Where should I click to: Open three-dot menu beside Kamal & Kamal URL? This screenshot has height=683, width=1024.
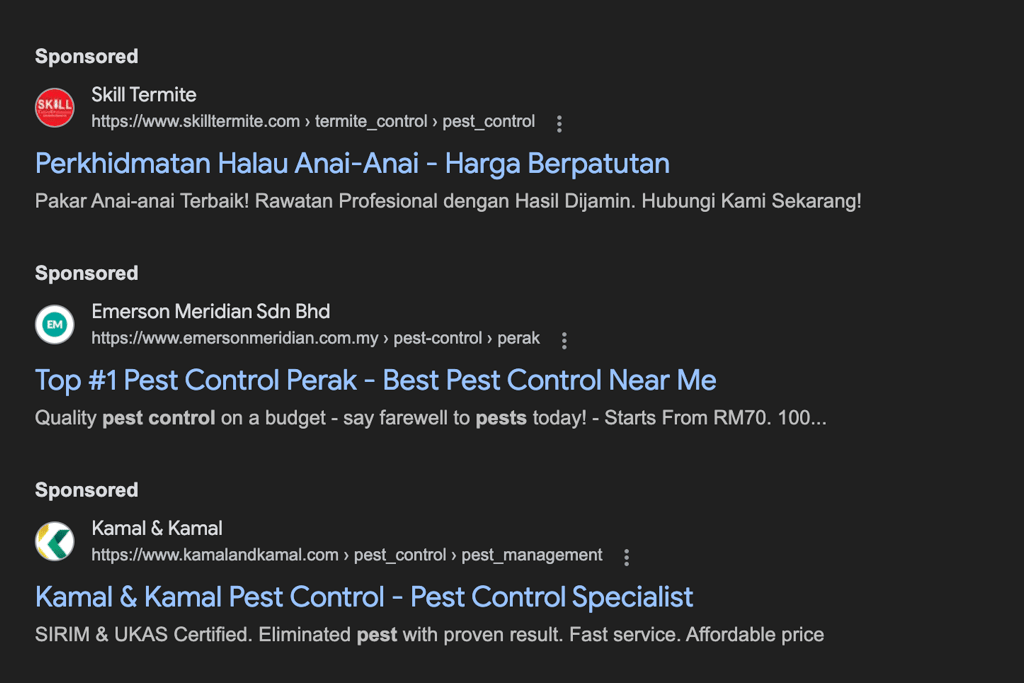pos(627,557)
